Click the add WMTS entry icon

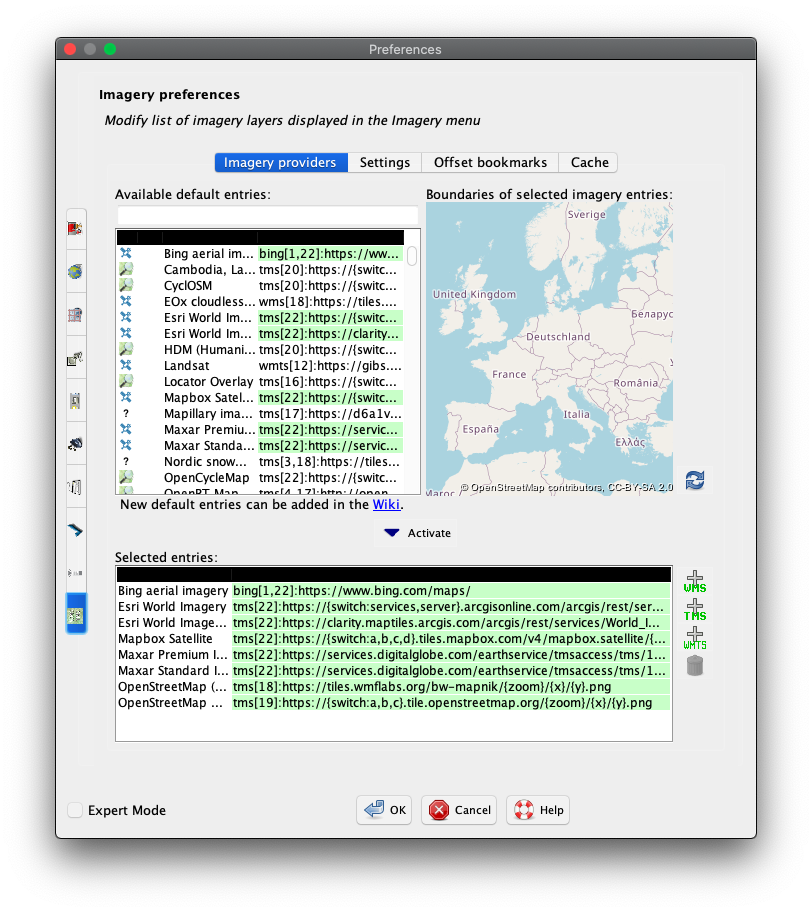point(694,637)
